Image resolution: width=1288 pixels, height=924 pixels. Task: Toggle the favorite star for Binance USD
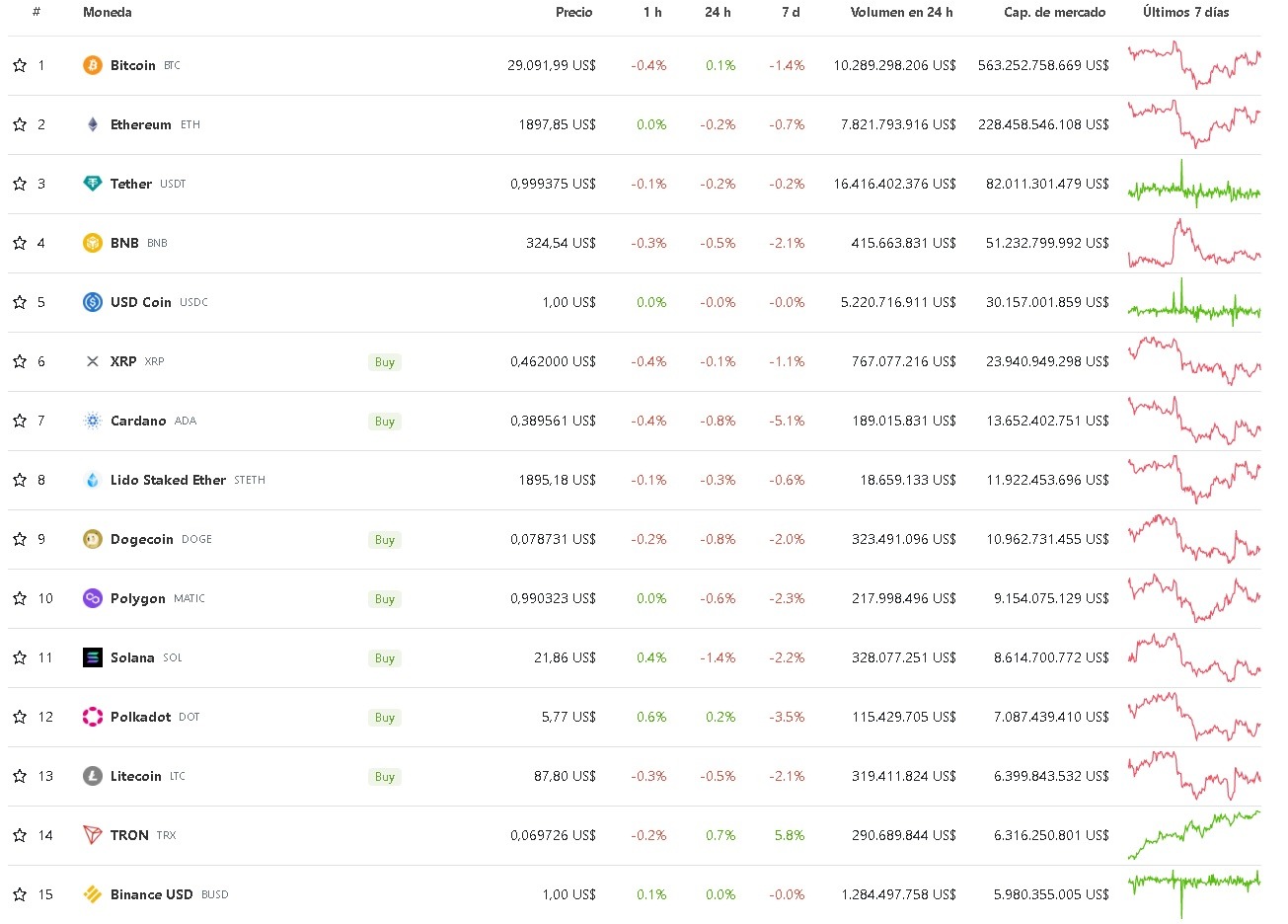pyautogui.click(x=18, y=894)
